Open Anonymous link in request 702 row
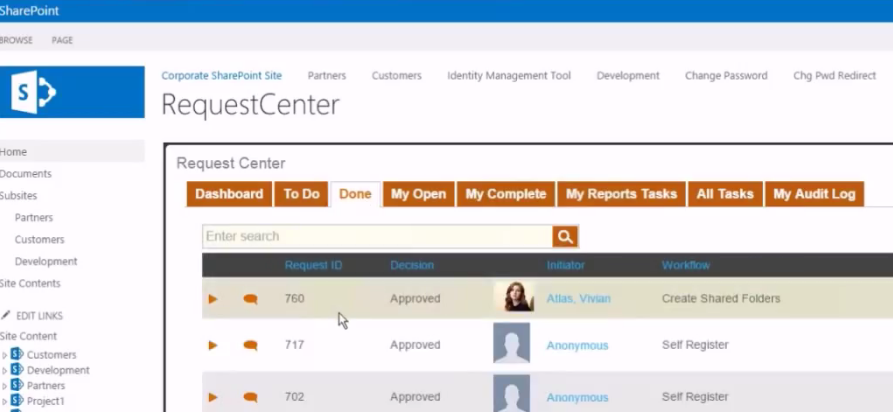Screen dimensions: 893x412 point(577,397)
